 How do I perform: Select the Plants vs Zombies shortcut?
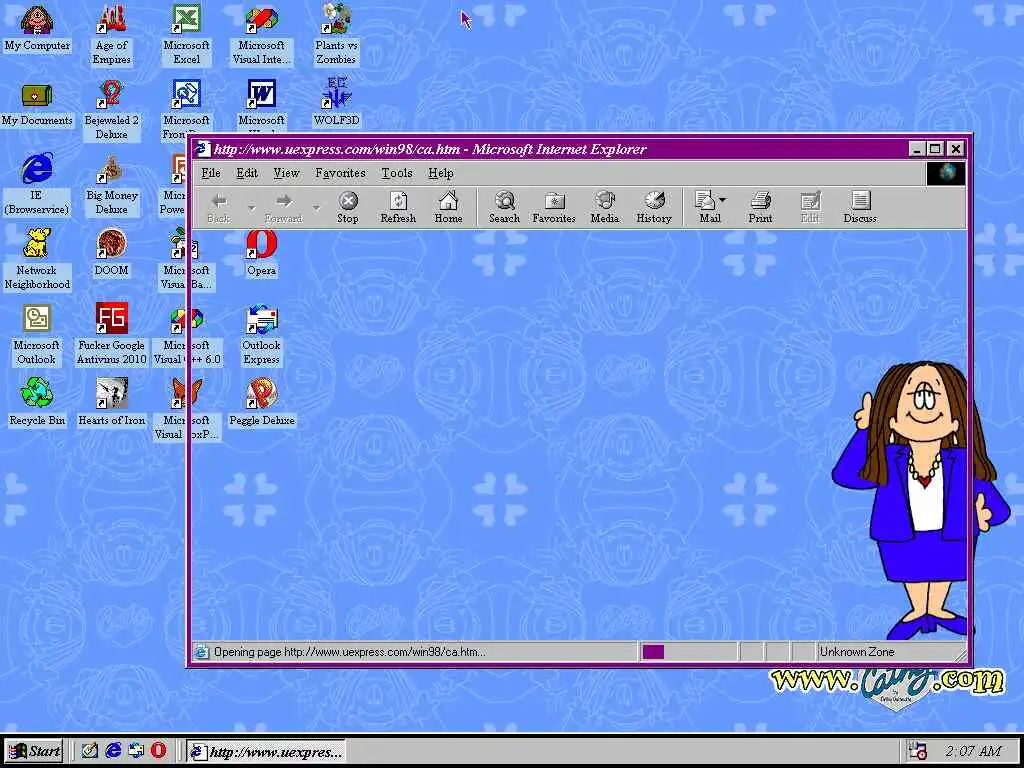336,36
